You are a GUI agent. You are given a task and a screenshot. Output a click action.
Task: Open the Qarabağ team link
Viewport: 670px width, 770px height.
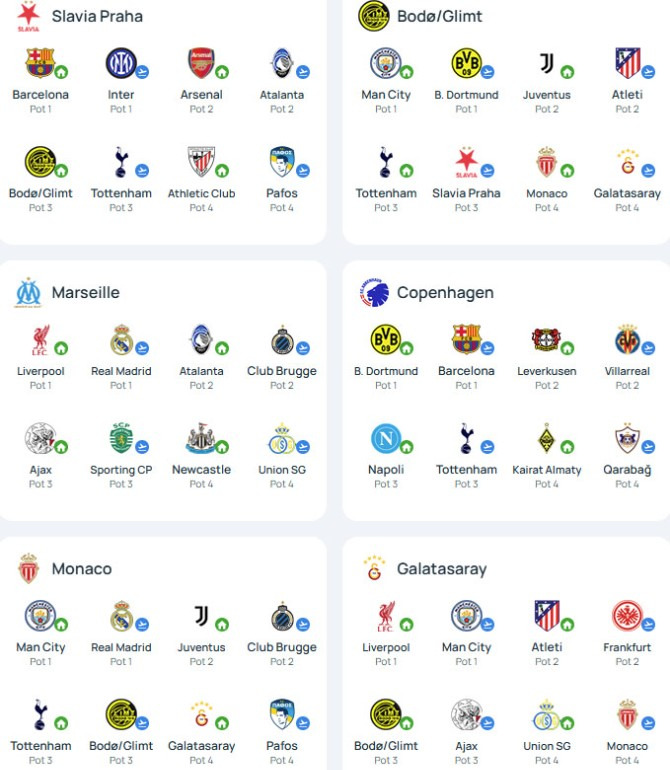coord(627,470)
